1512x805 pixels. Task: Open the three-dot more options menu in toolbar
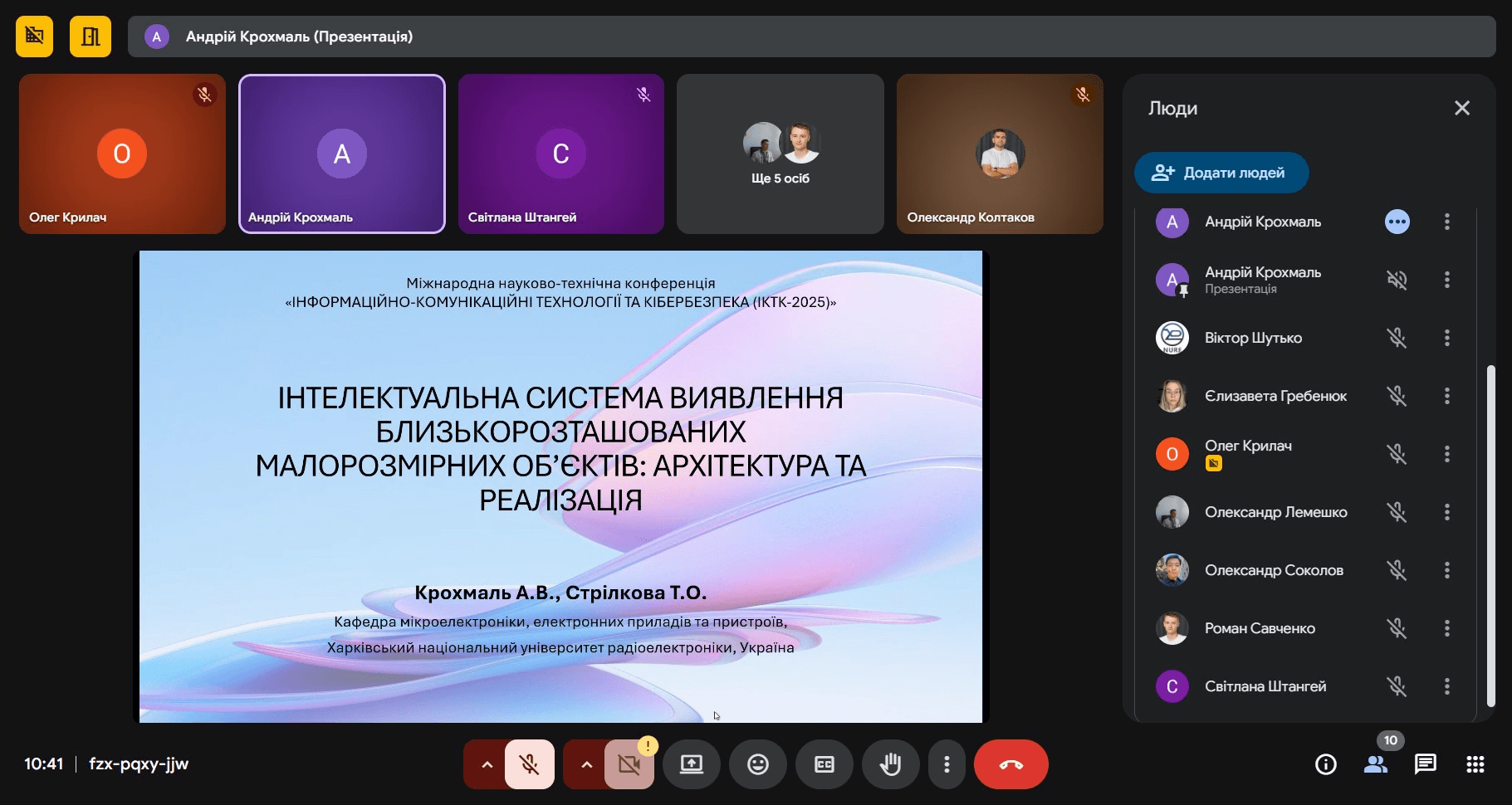tap(947, 764)
